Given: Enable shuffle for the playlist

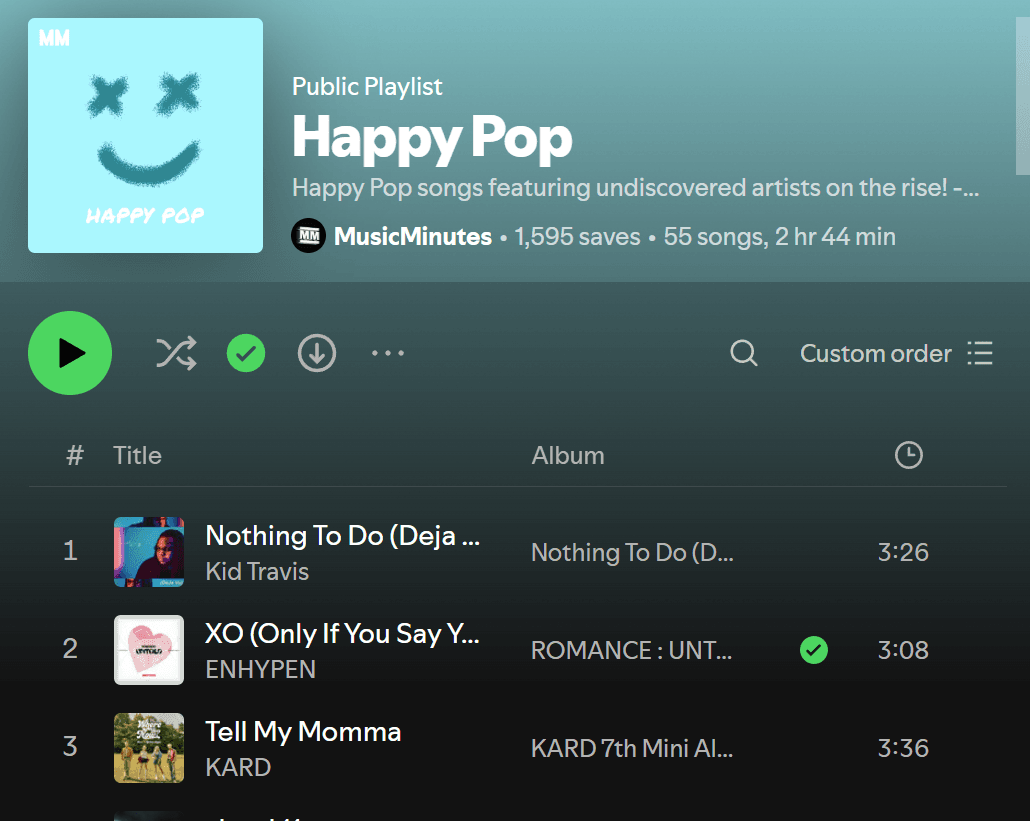Looking at the screenshot, I should pyautogui.click(x=175, y=353).
